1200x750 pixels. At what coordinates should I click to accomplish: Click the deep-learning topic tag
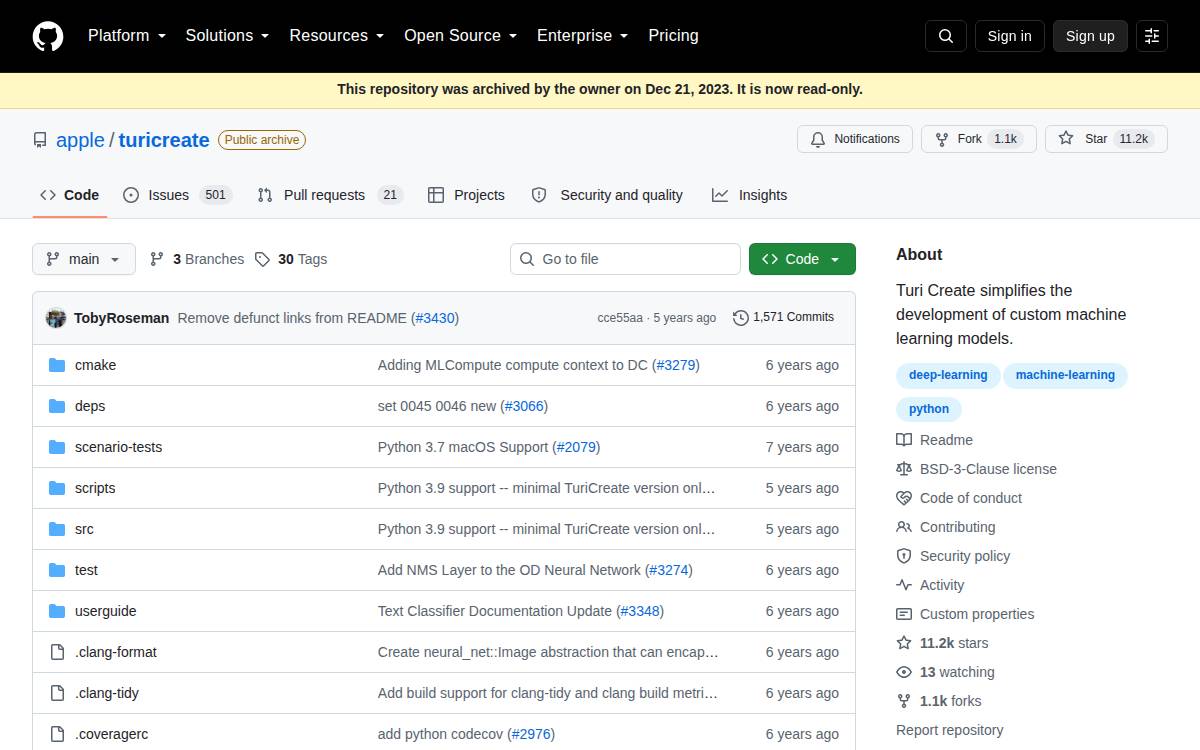pyautogui.click(x=948, y=375)
